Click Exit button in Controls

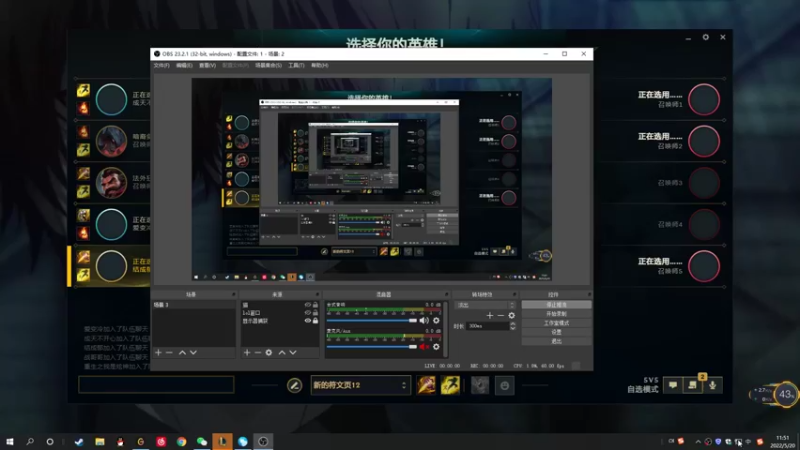(x=556, y=341)
